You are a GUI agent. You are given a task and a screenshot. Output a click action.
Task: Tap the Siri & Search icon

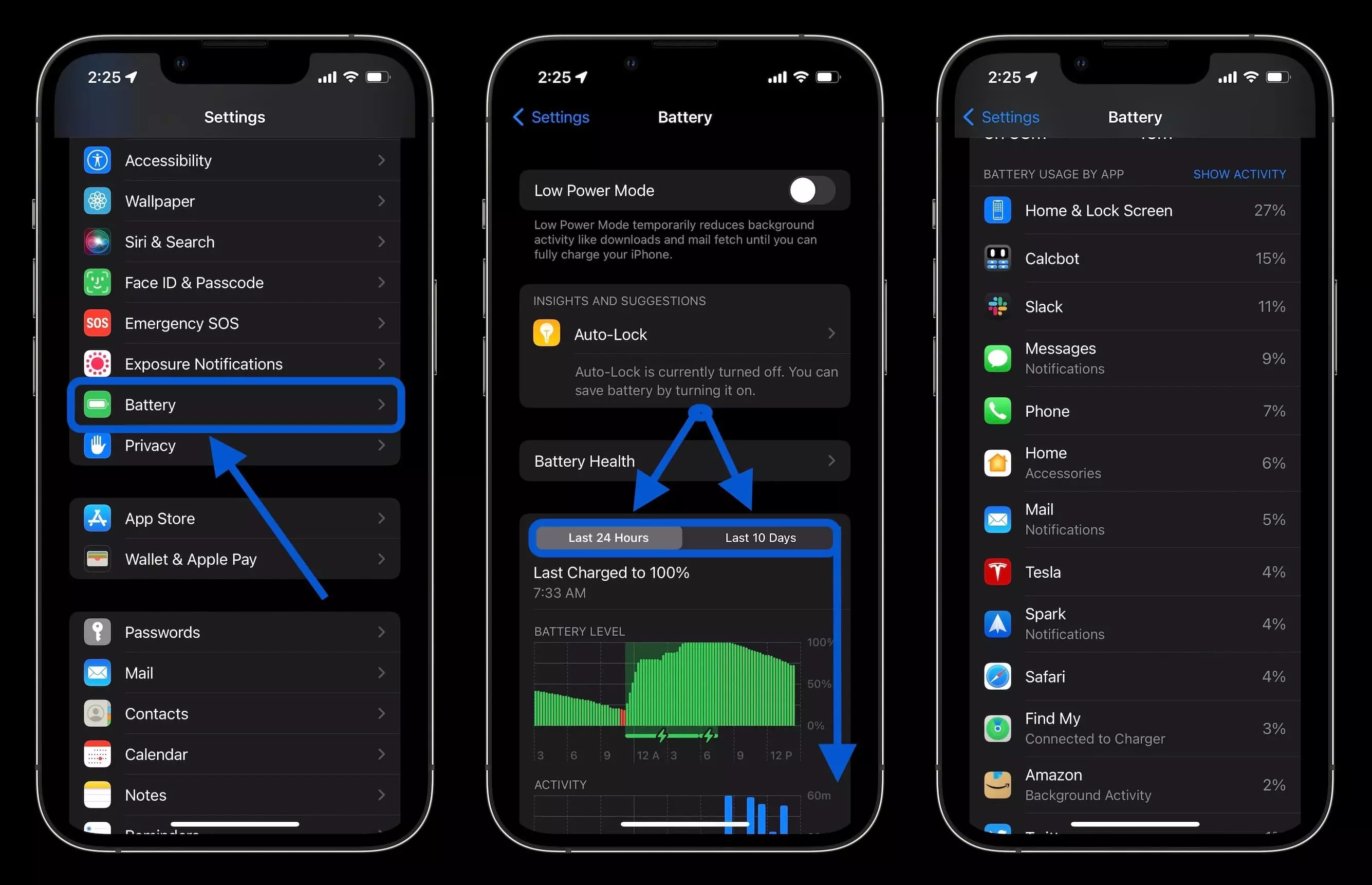click(99, 242)
